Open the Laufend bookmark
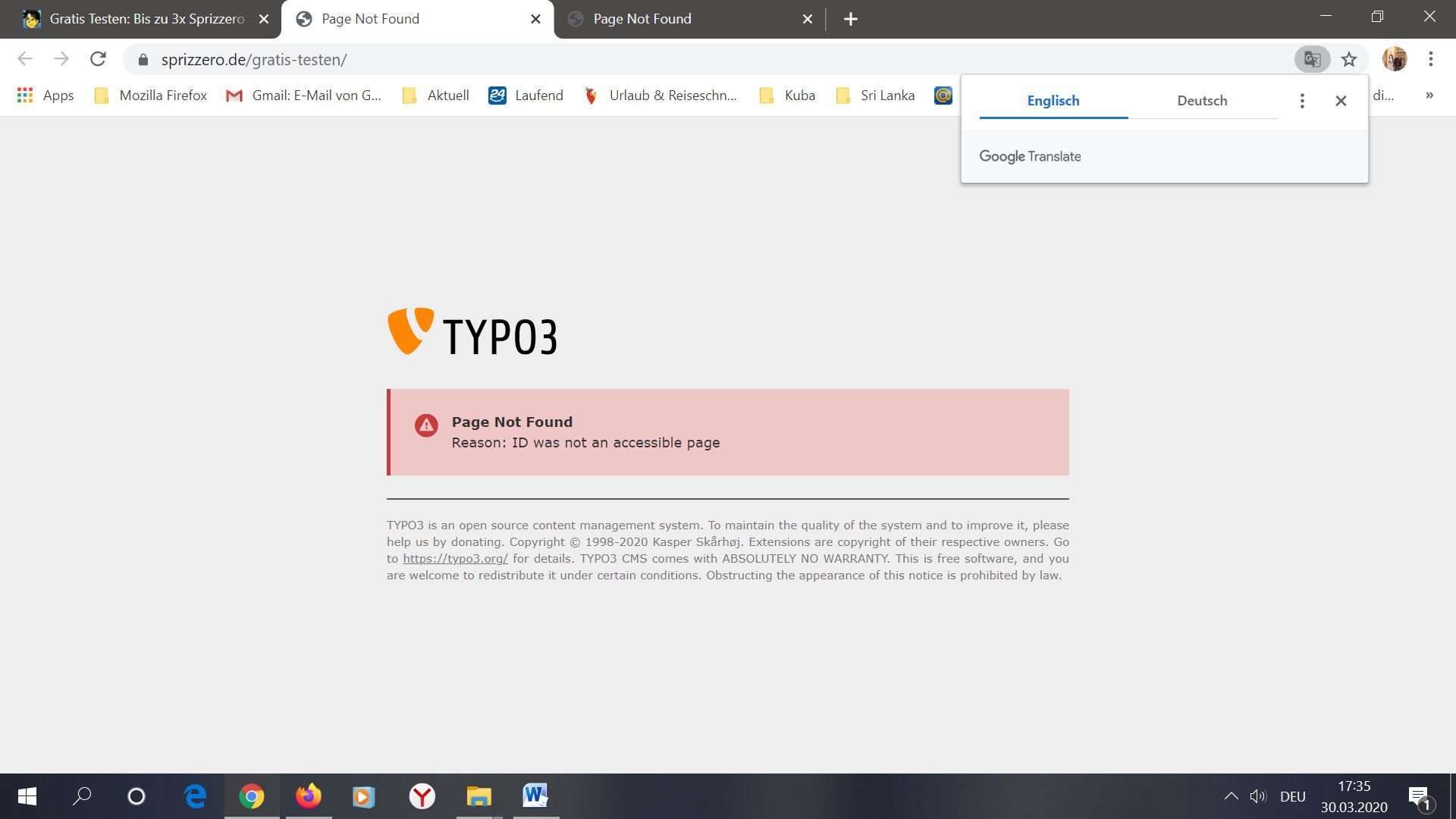 [526, 96]
